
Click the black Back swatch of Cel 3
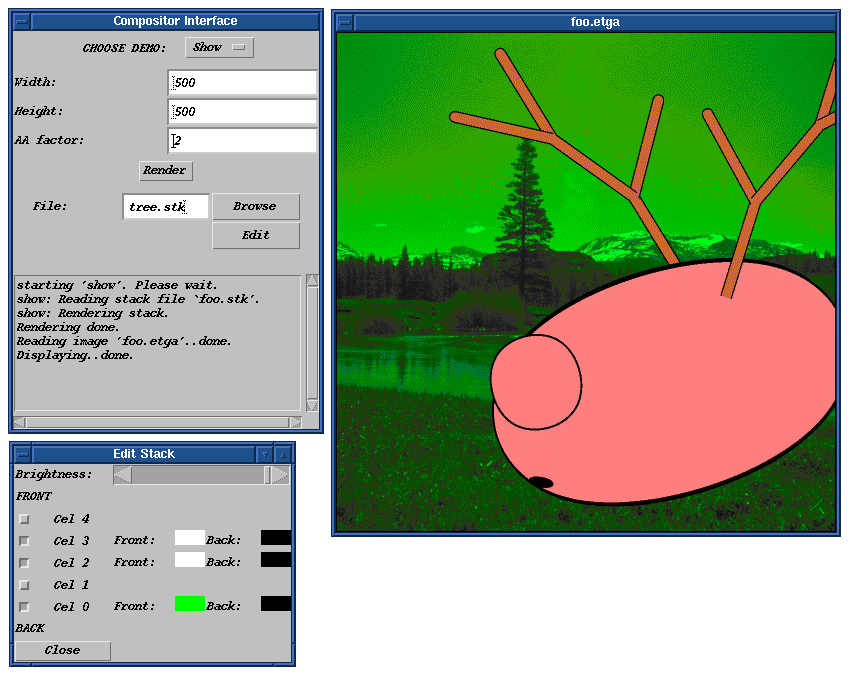coord(275,538)
